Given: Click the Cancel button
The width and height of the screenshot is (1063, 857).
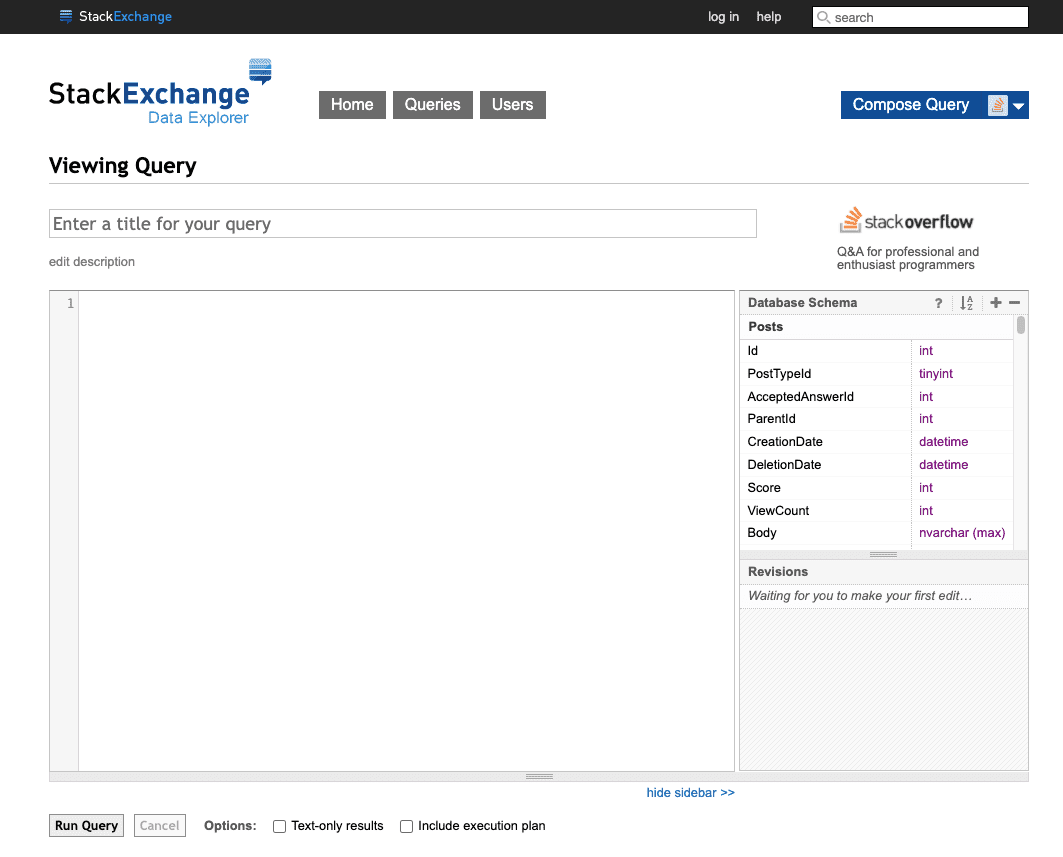Looking at the screenshot, I should [x=159, y=825].
